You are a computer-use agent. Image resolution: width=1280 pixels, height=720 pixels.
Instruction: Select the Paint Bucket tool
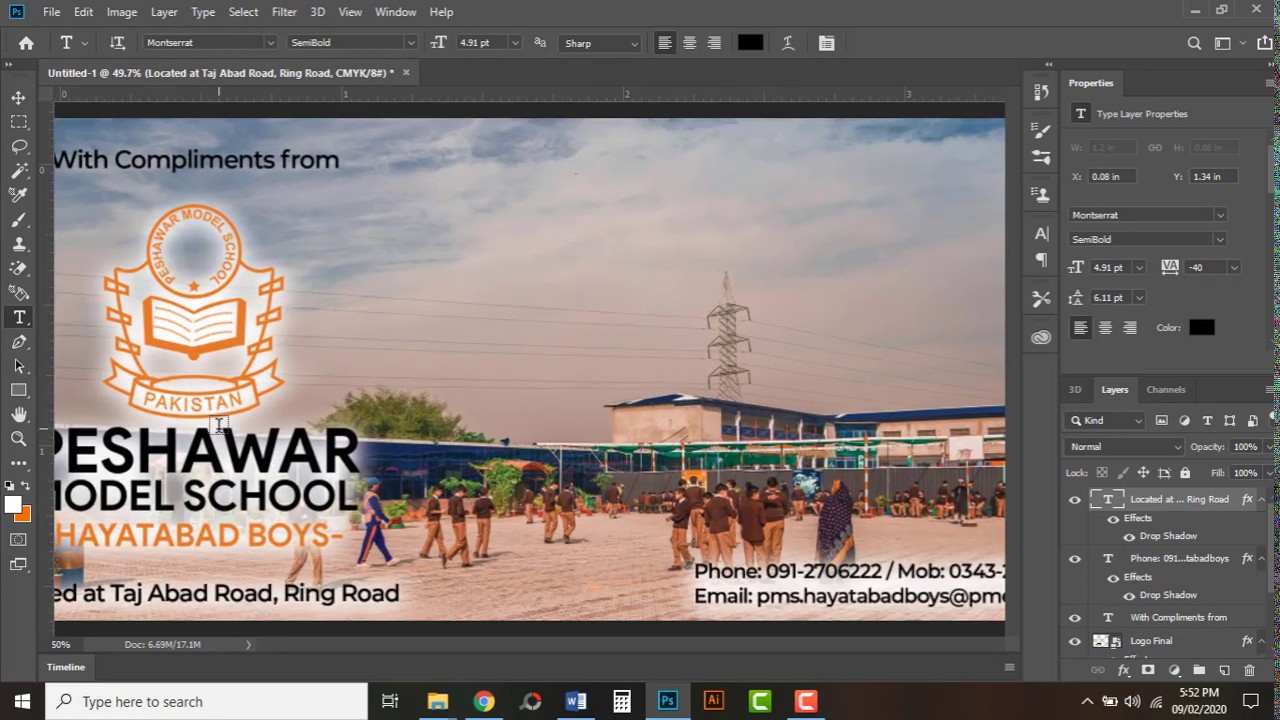tap(19, 293)
